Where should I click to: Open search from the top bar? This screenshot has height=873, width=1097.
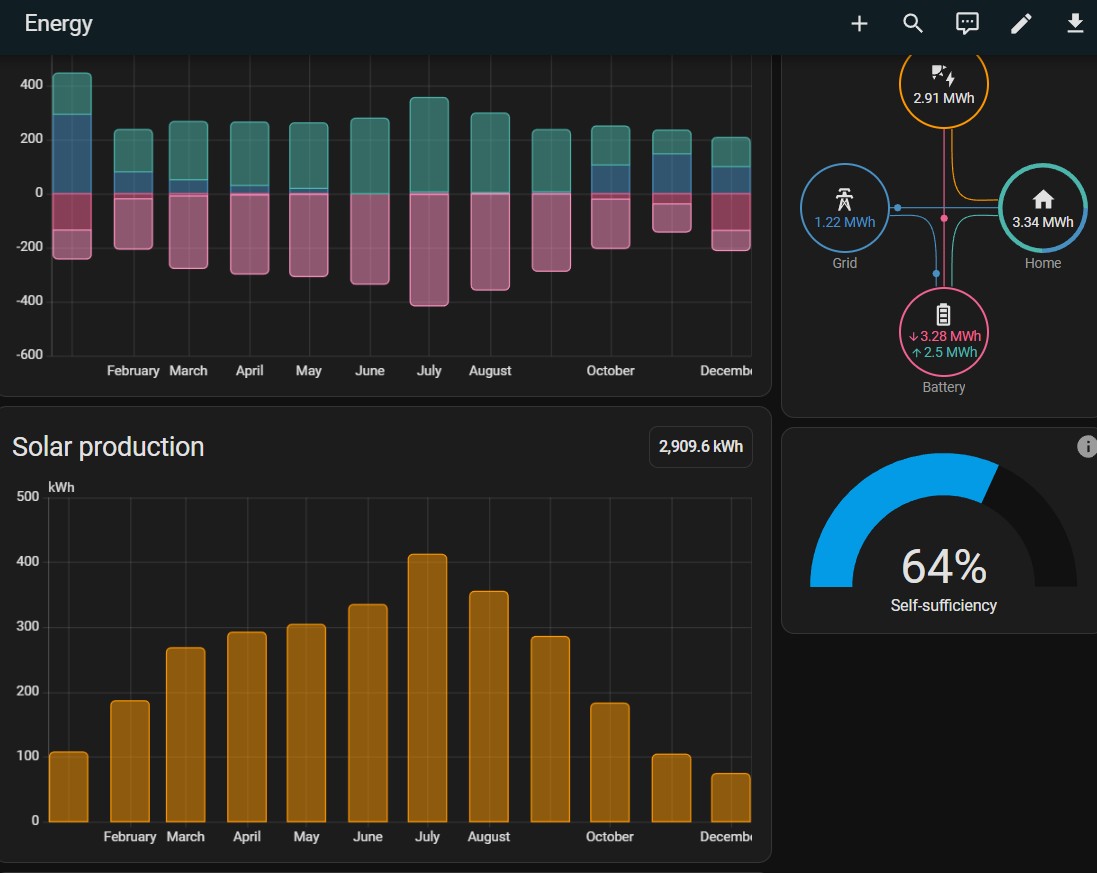[x=913, y=24]
